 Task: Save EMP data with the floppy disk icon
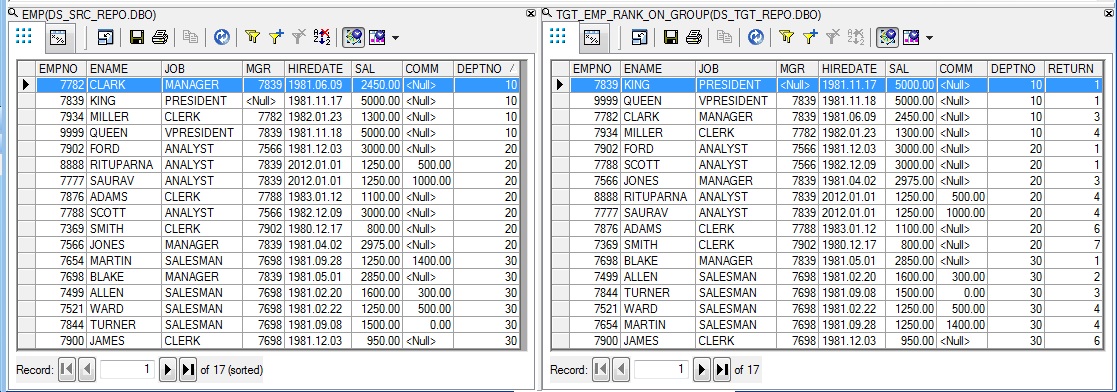coord(137,37)
